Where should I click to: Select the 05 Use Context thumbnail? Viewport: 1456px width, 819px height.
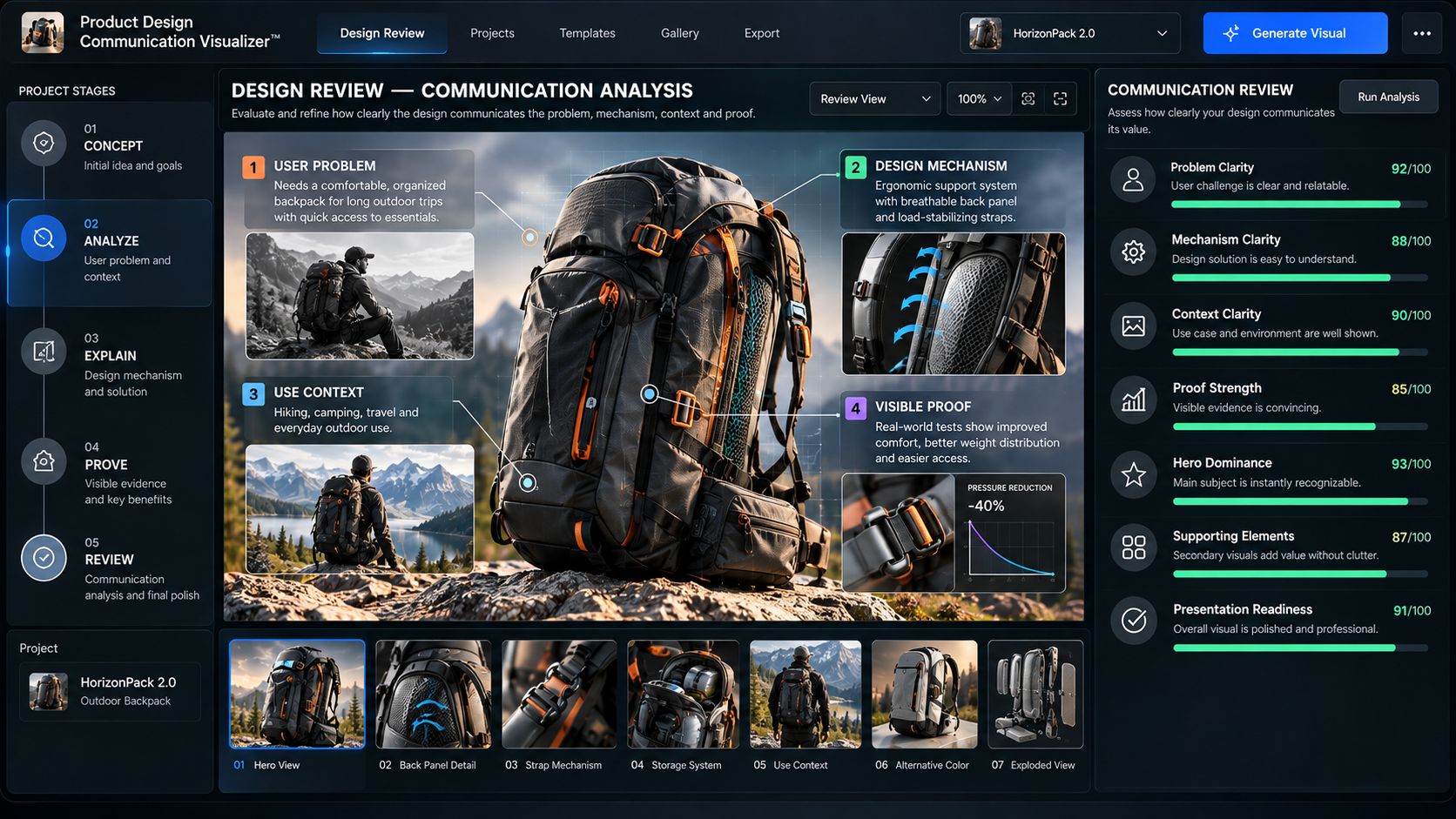pos(806,695)
